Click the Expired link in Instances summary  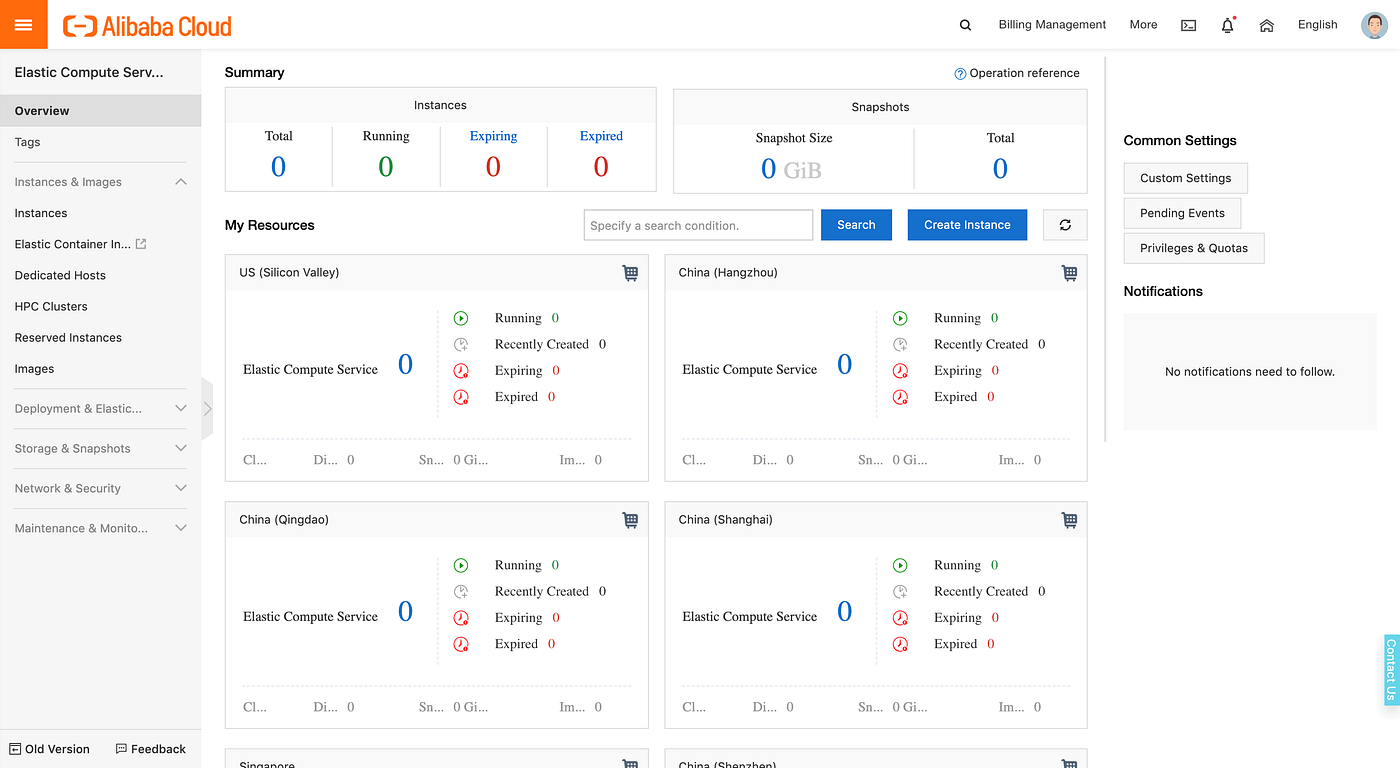tap(601, 136)
